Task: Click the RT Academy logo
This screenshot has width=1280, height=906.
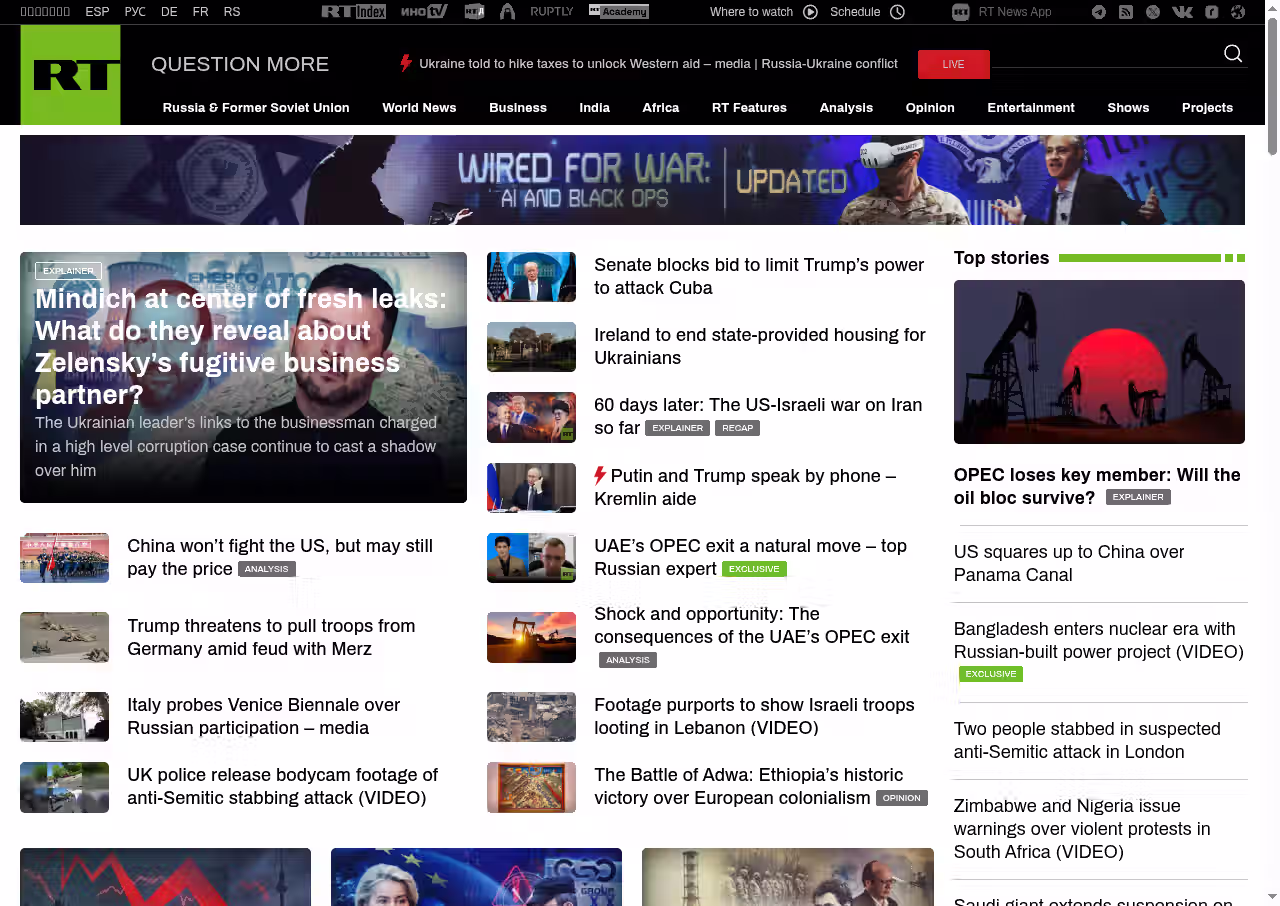Action: click(x=618, y=12)
